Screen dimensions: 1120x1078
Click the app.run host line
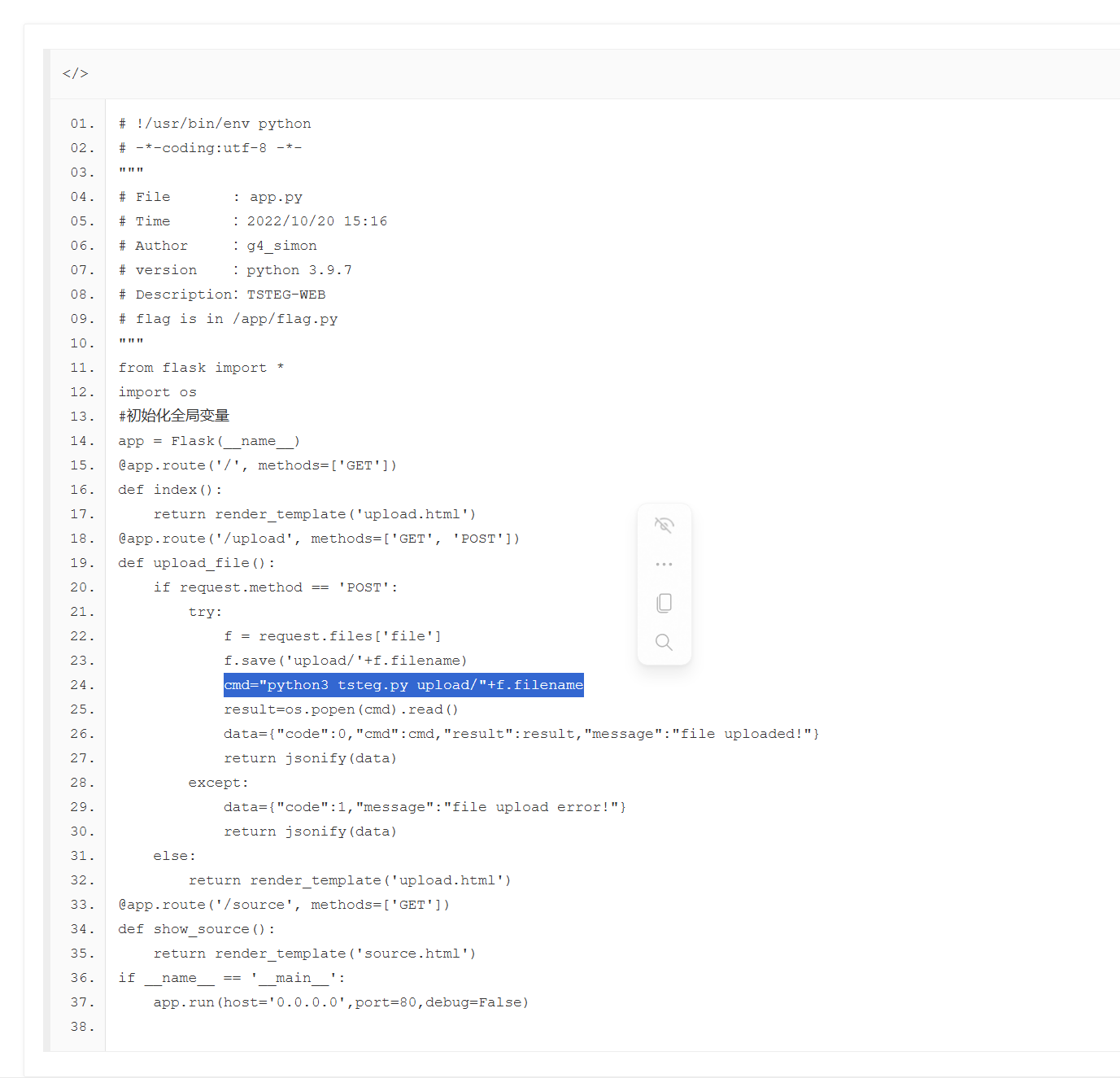point(341,1002)
